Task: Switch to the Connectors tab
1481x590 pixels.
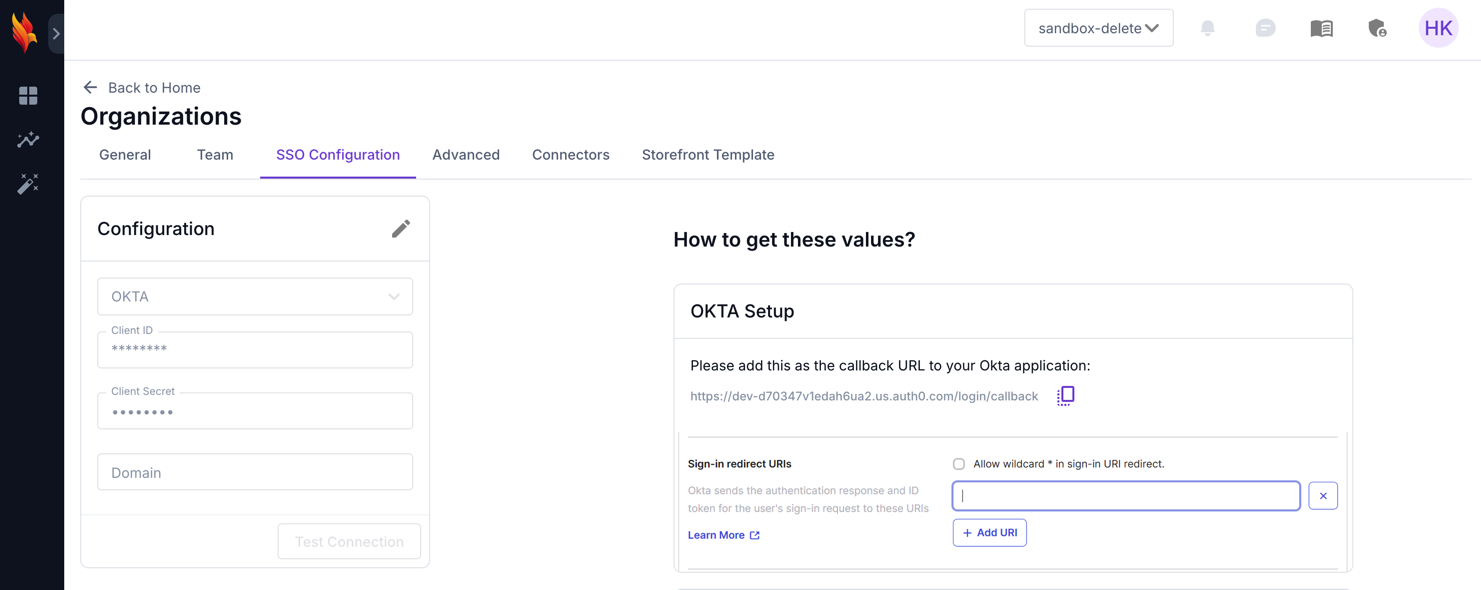Action: (570, 155)
